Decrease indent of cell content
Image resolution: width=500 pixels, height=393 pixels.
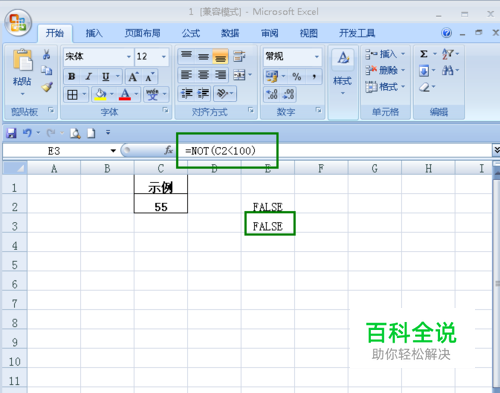click(x=187, y=94)
